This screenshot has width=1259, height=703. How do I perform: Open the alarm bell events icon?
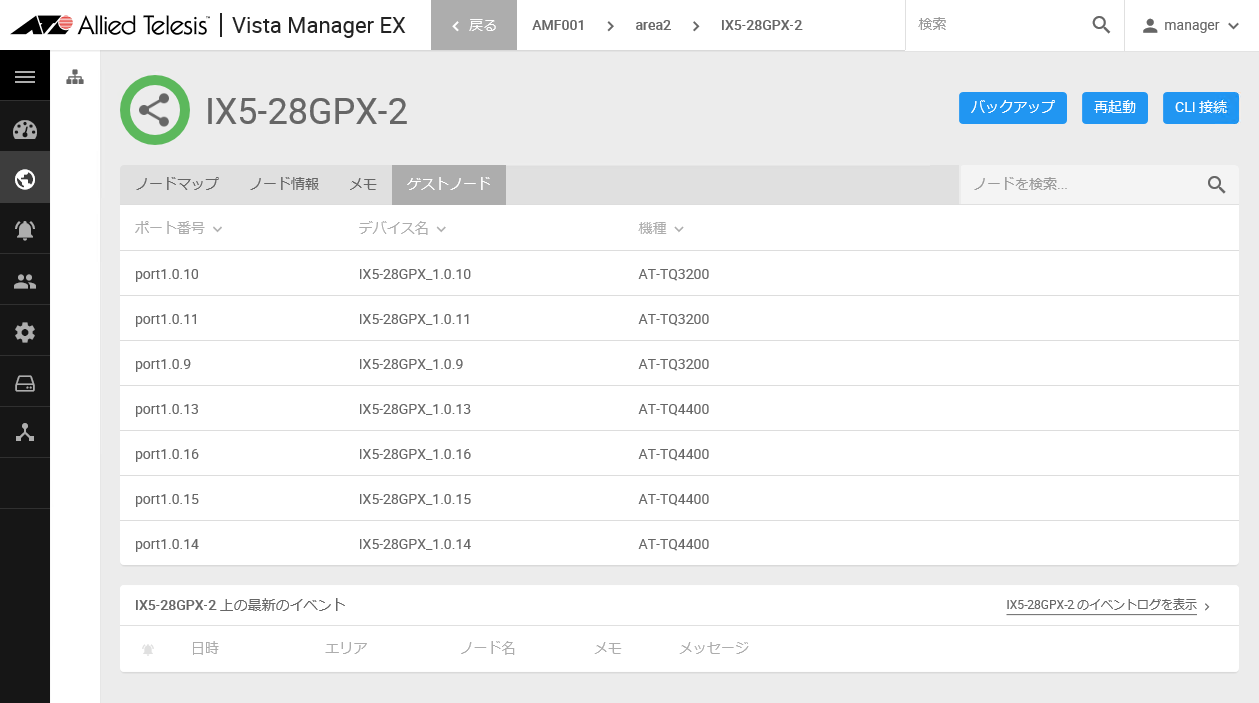pyautogui.click(x=25, y=230)
